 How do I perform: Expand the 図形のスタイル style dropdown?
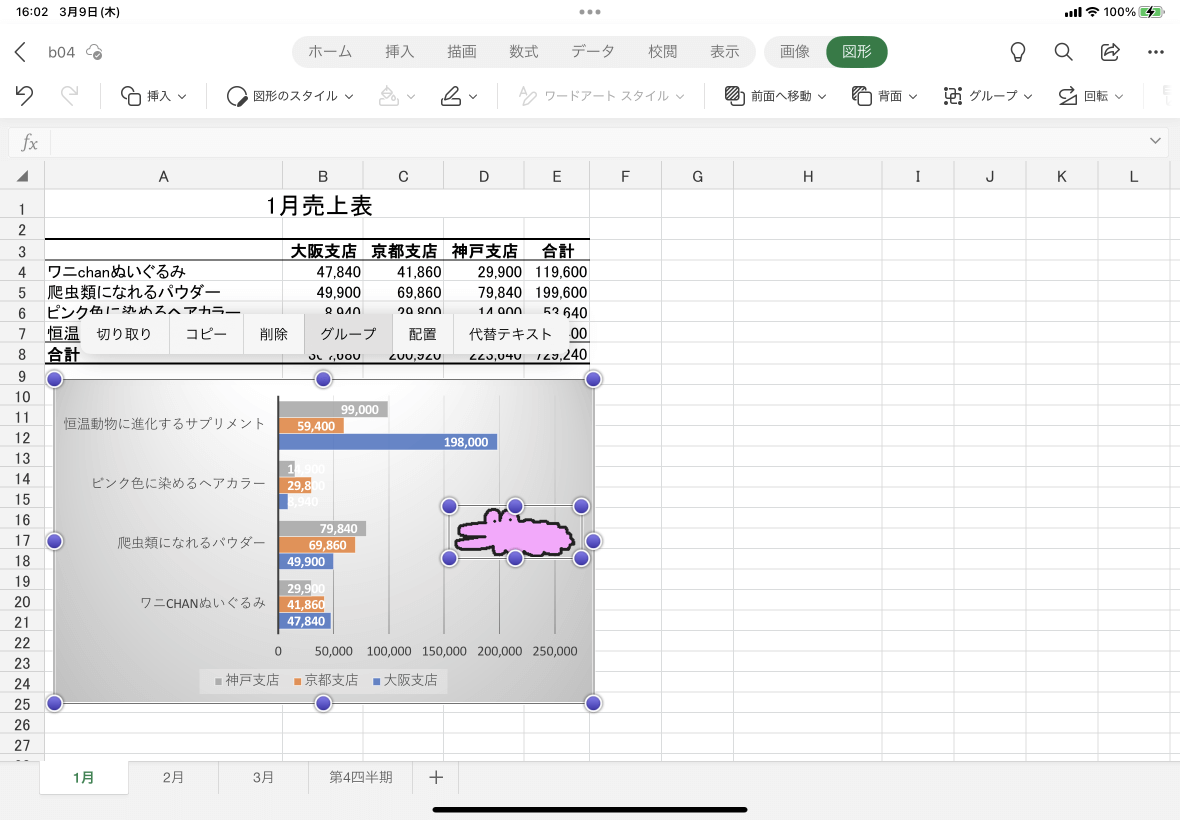(289, 95)
